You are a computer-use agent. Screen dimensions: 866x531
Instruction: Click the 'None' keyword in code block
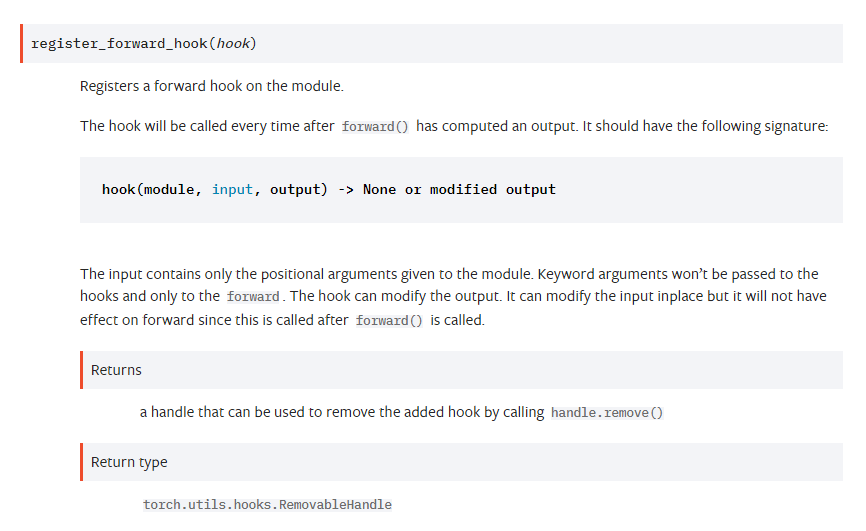point(379,190)
